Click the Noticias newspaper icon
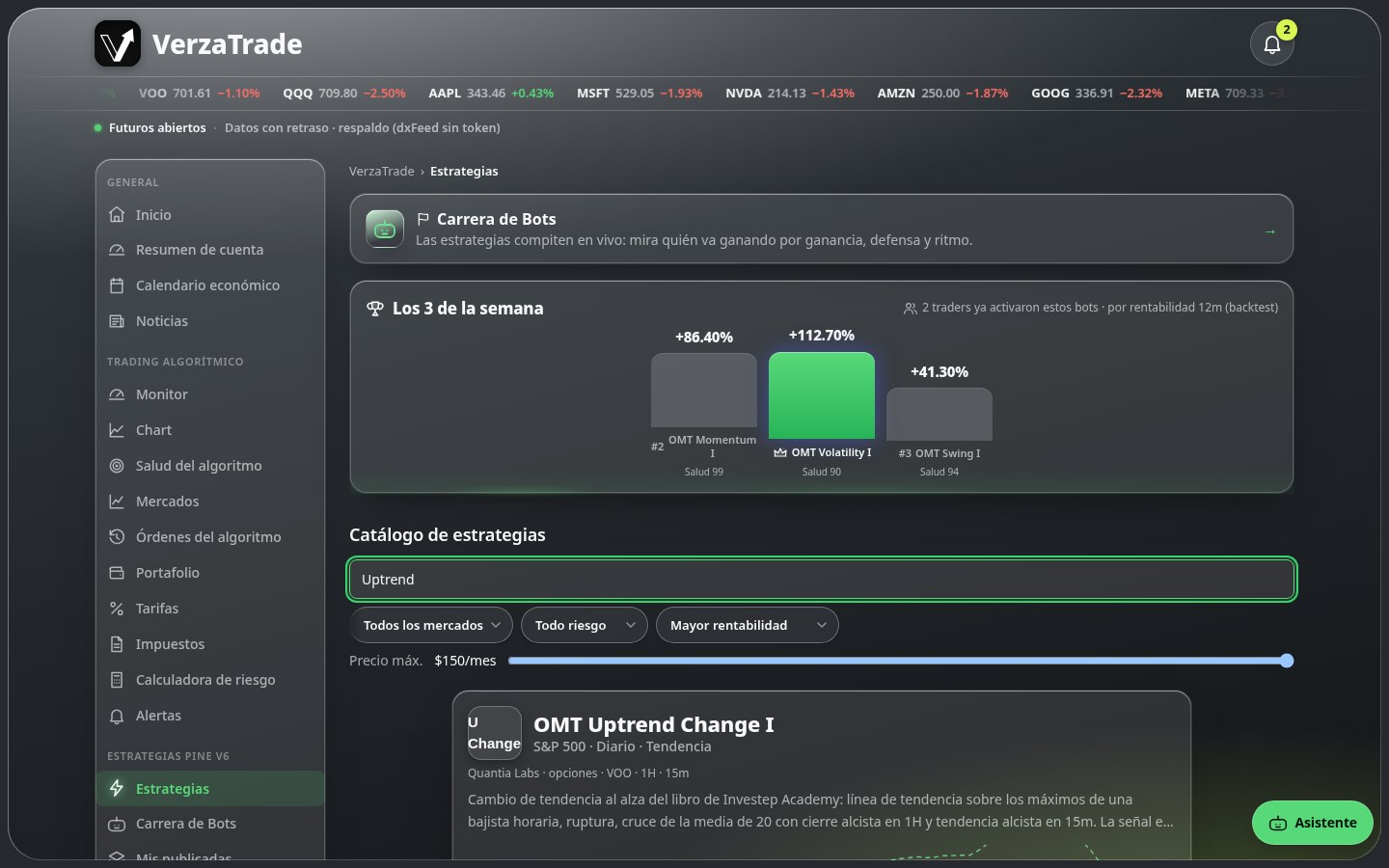 117,321
